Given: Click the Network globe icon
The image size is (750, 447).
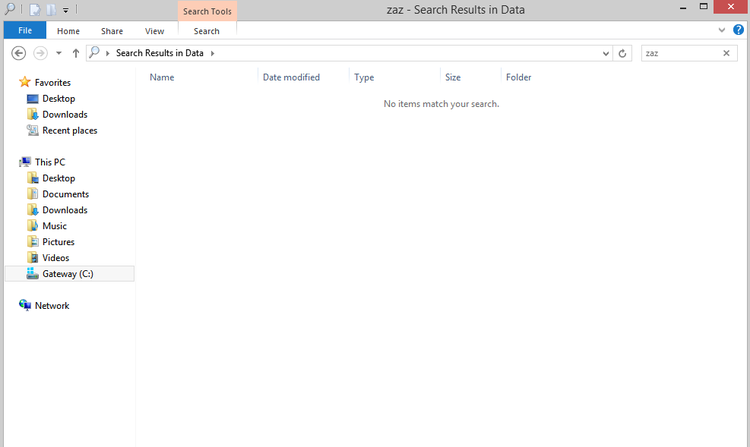Looking at the screenshot, I should pos(25,305).
